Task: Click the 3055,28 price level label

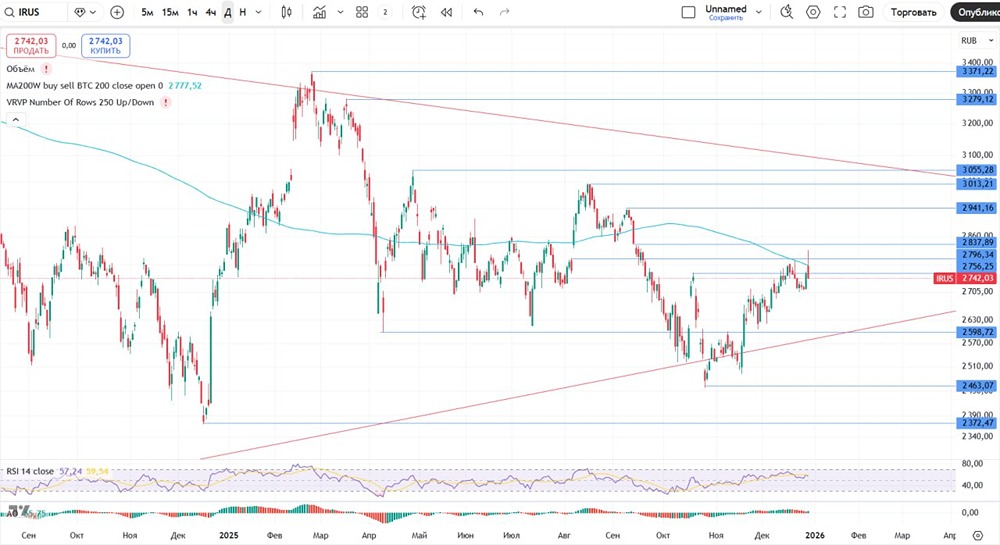Action: tap(976, 170)
